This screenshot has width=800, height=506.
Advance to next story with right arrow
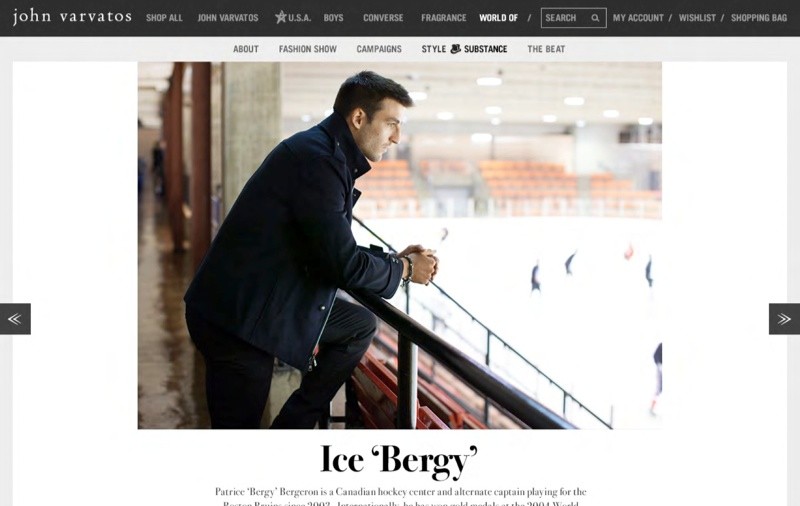coord(784,319)
